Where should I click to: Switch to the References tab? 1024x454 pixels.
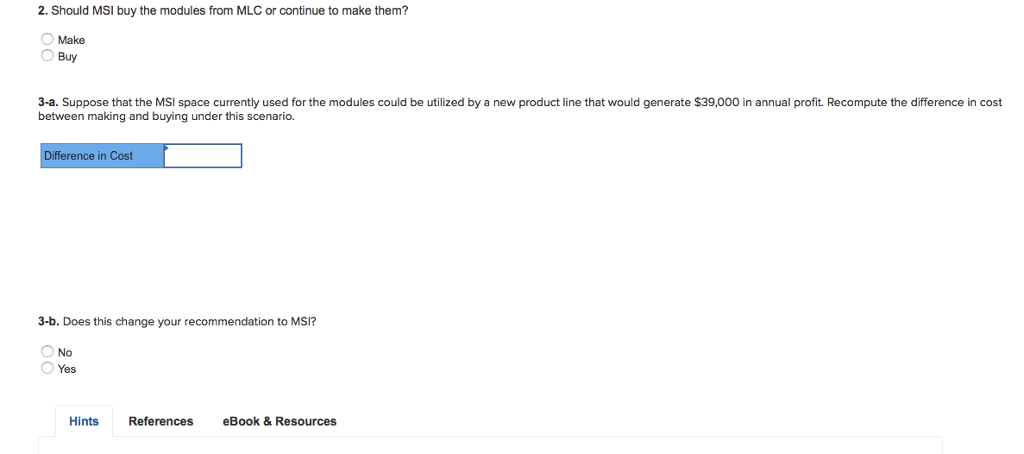pyautogui.click(x=161, y=421)
